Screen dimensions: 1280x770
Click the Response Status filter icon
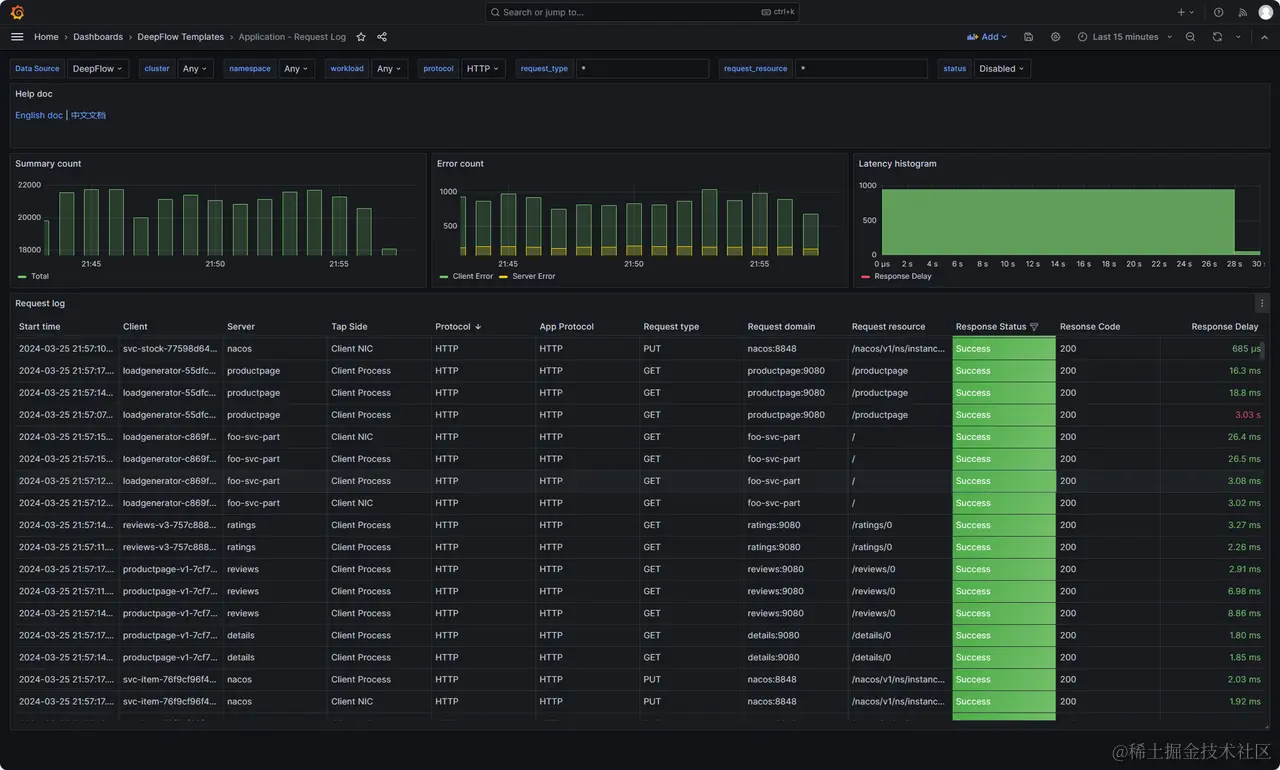click(x=1034, y=327)
